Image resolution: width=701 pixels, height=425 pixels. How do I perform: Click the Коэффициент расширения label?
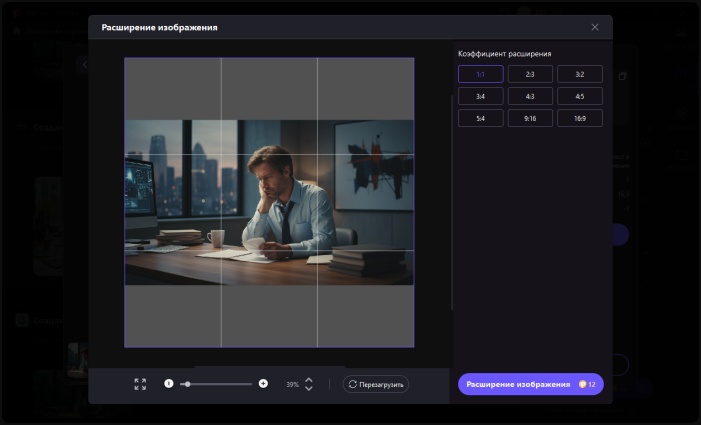pos(505,54)
